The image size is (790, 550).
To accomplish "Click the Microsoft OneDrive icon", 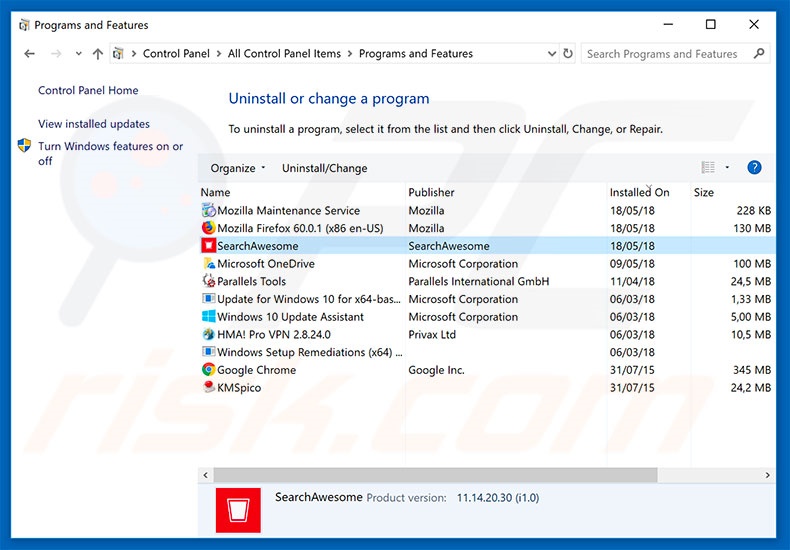I will pos(209,263).
